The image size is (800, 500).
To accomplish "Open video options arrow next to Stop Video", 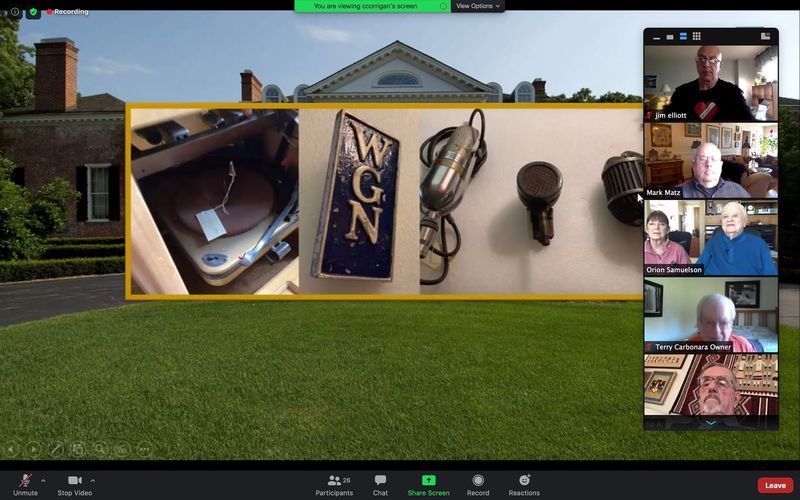I will (x=92, y=480).
